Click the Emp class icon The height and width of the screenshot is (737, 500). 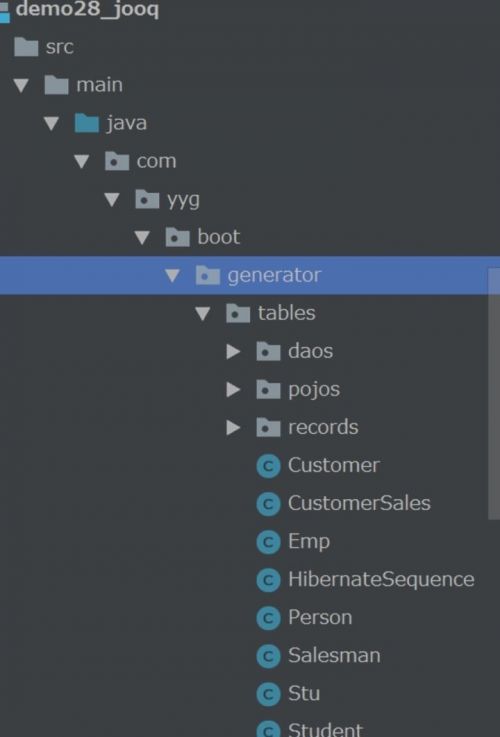tap(268, 542)
